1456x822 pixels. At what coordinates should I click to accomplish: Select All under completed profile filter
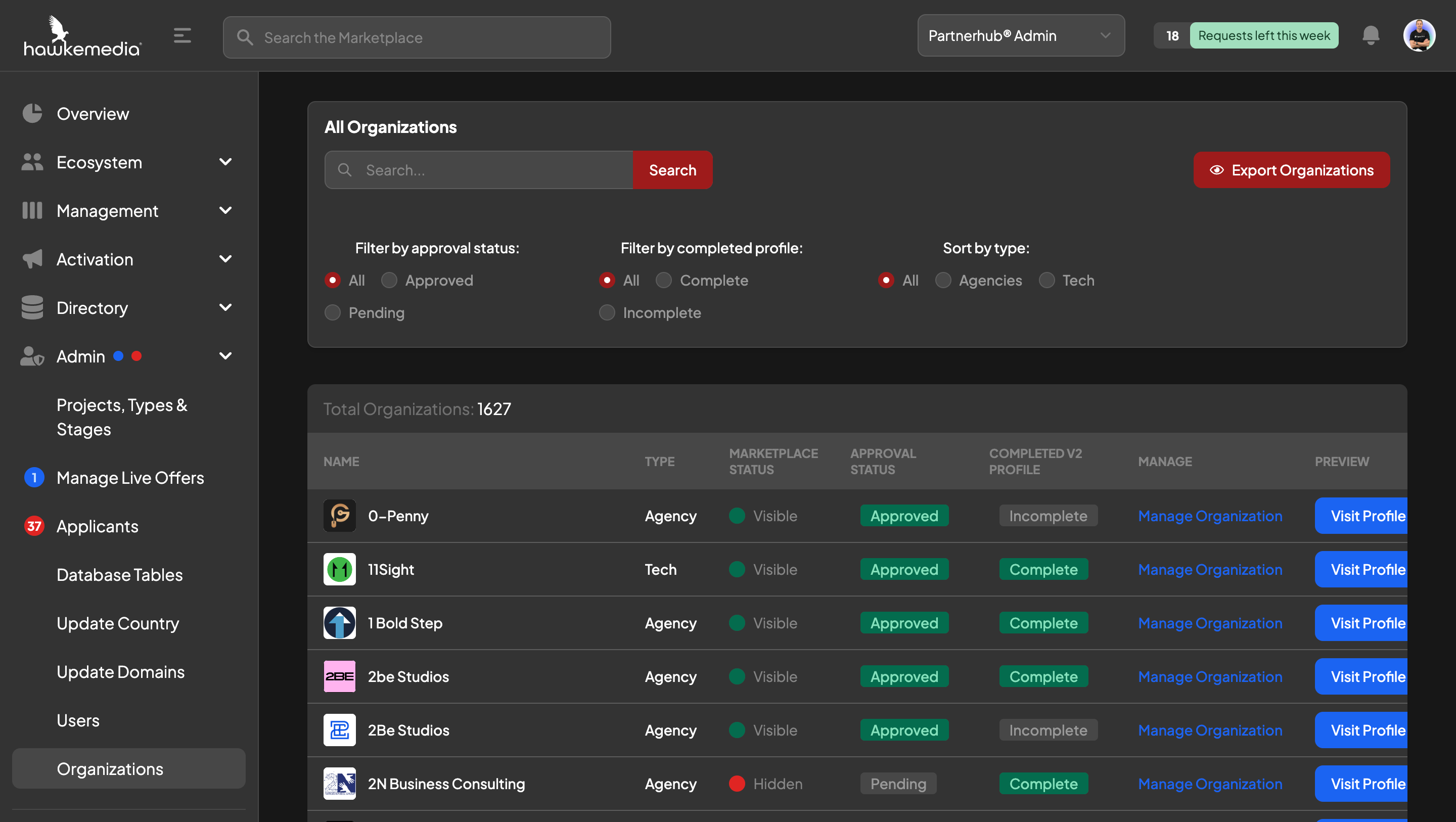(x=607, y=281)
